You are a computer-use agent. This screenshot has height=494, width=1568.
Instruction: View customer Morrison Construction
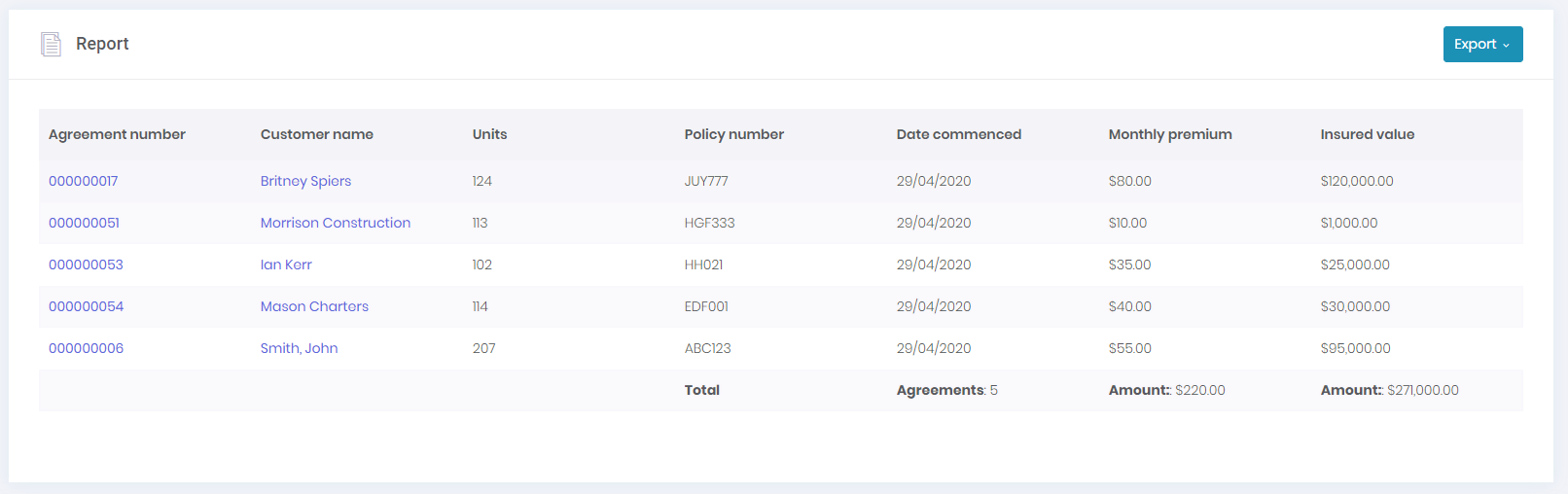[x=336, y=223]
